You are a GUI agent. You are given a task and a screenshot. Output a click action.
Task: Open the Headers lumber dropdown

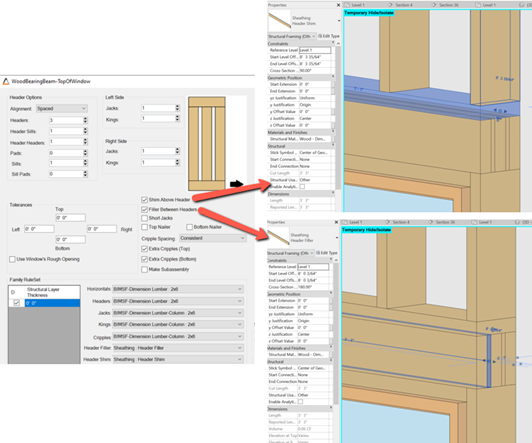[x=178, y=301]
